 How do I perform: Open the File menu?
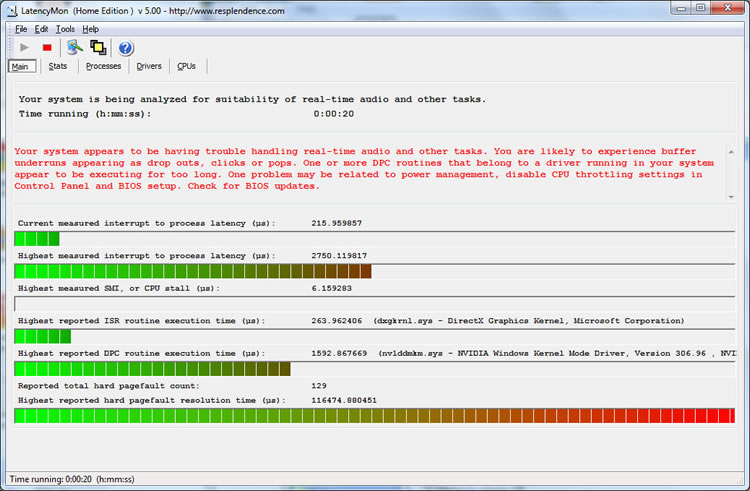pyautogui.click(x=21, y=29)
